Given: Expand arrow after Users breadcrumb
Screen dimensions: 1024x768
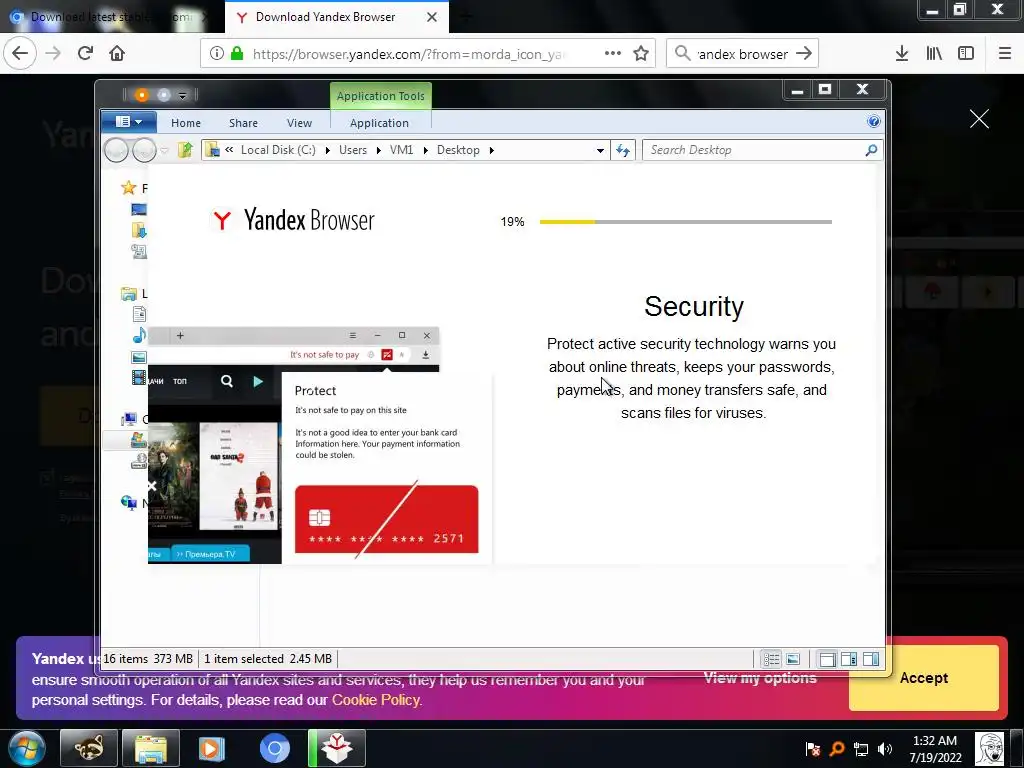Looking at the screenshot, I should (379, 151).
